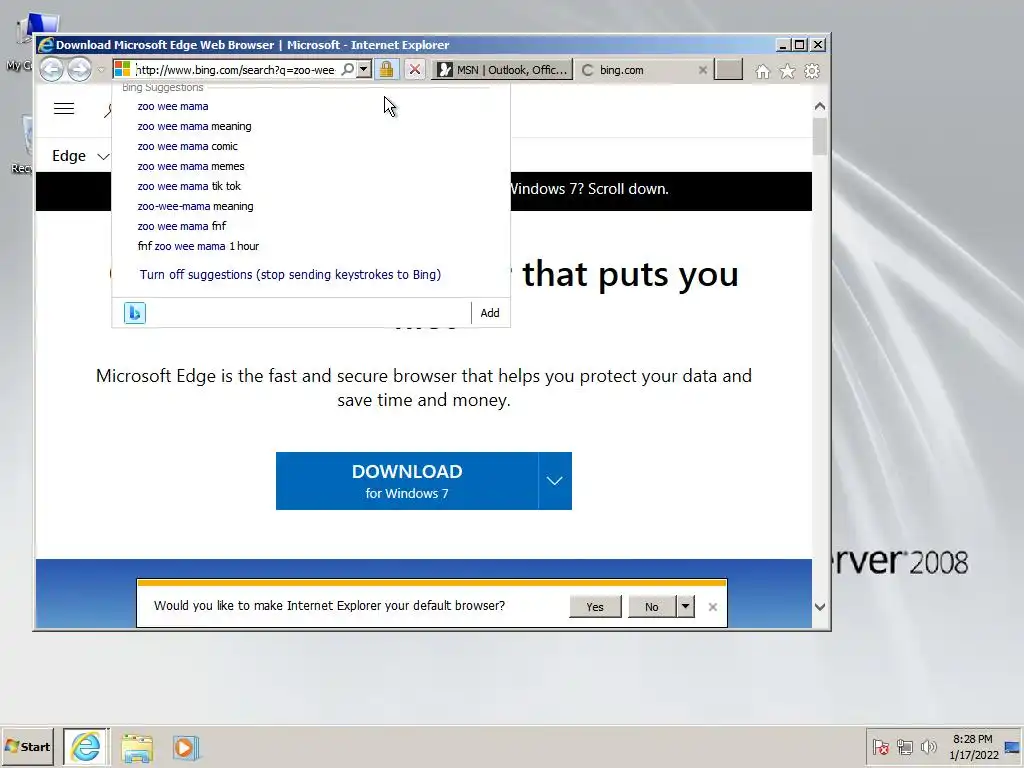
Task: Open the Tools gear menu
Action: tap(812, 71)
